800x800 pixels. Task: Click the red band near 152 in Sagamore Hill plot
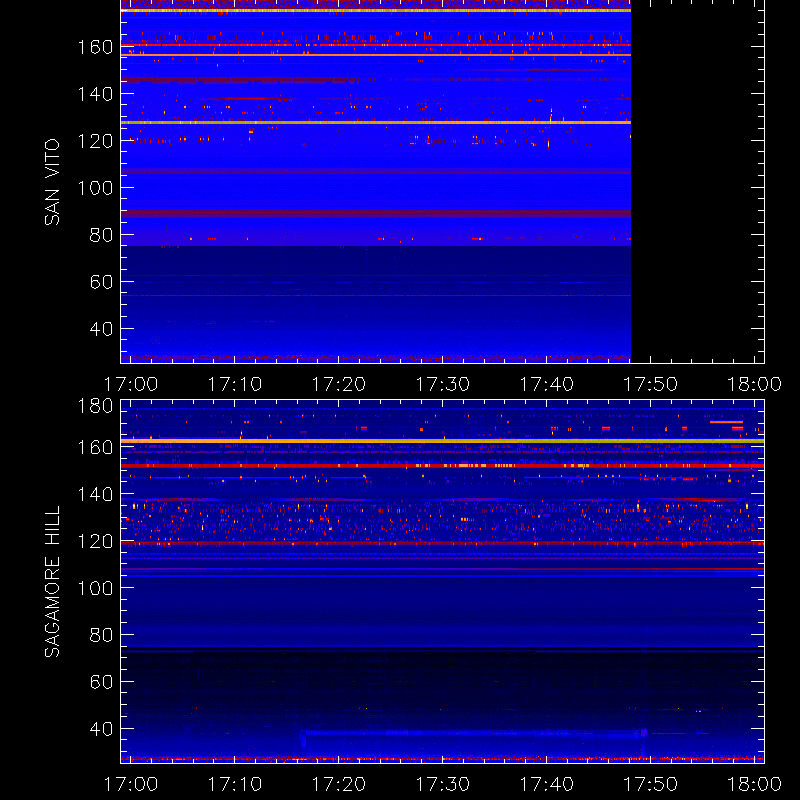(442, 466)
